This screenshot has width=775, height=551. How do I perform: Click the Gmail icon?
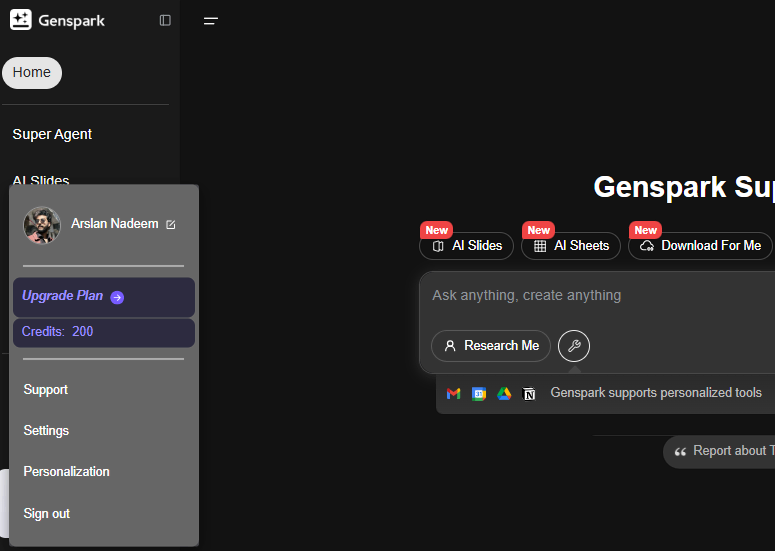coord(454,394)
